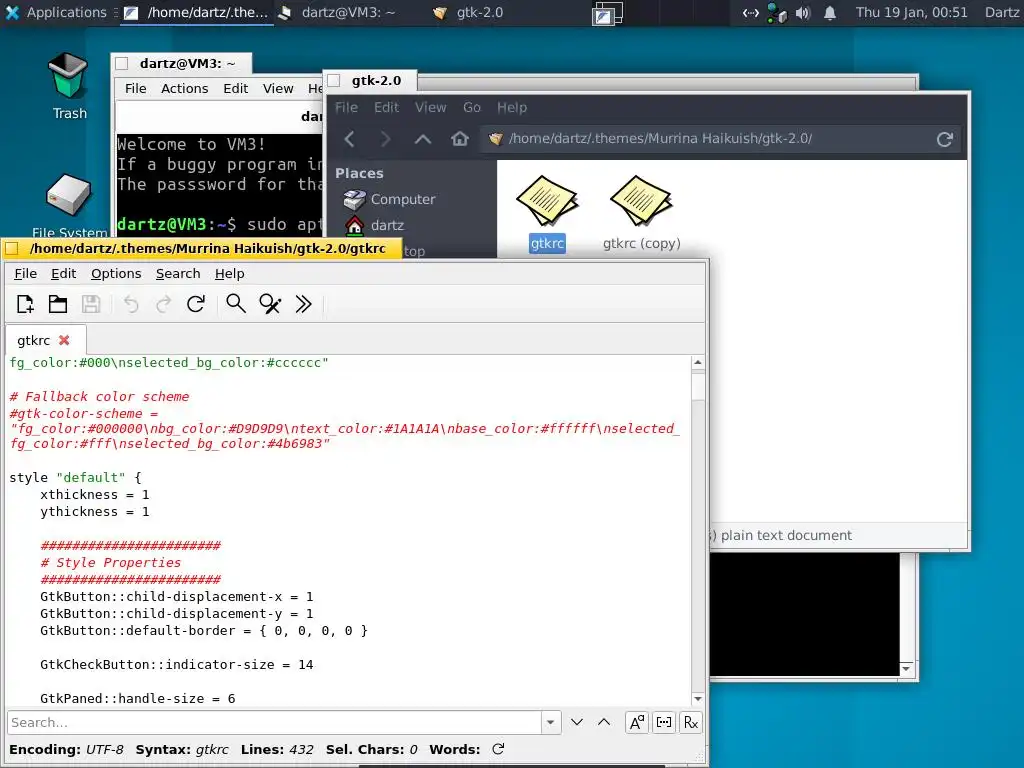The image size is (1024, 768).
Task: Switch to the dartz@VM3 taskbar entry
Action: coord(338,12)
